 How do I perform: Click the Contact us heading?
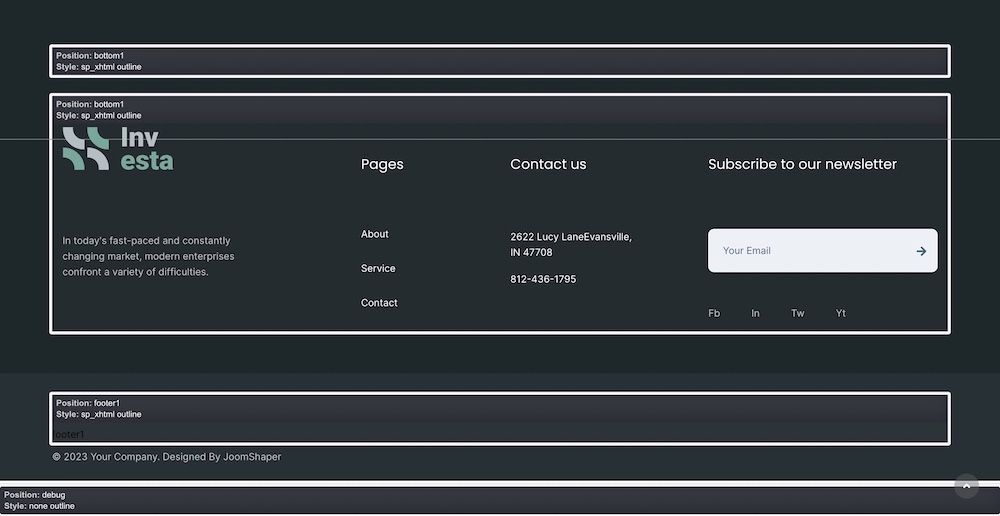tap(548, 165)
